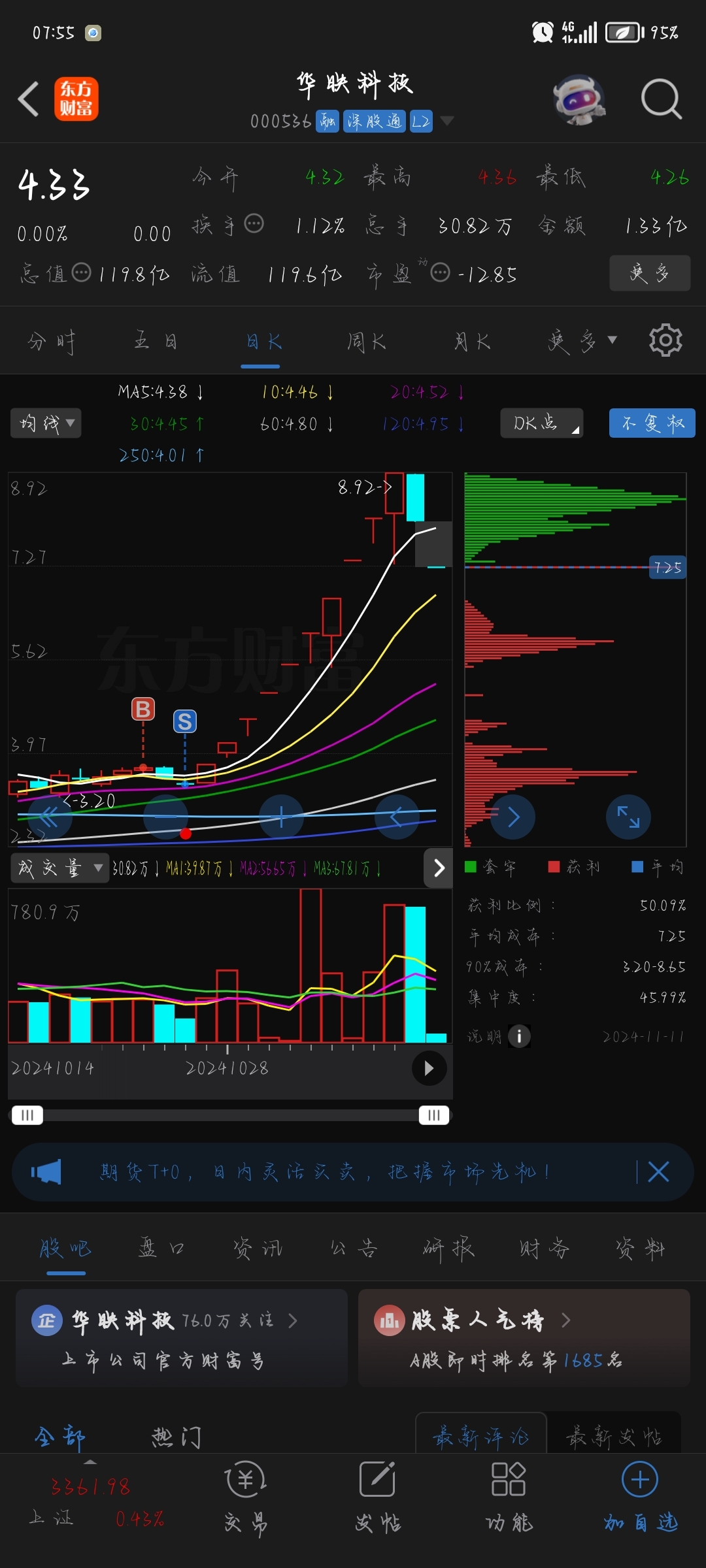
Task: Expand stock title dropdown triangle
Action: tap(447, 121)
